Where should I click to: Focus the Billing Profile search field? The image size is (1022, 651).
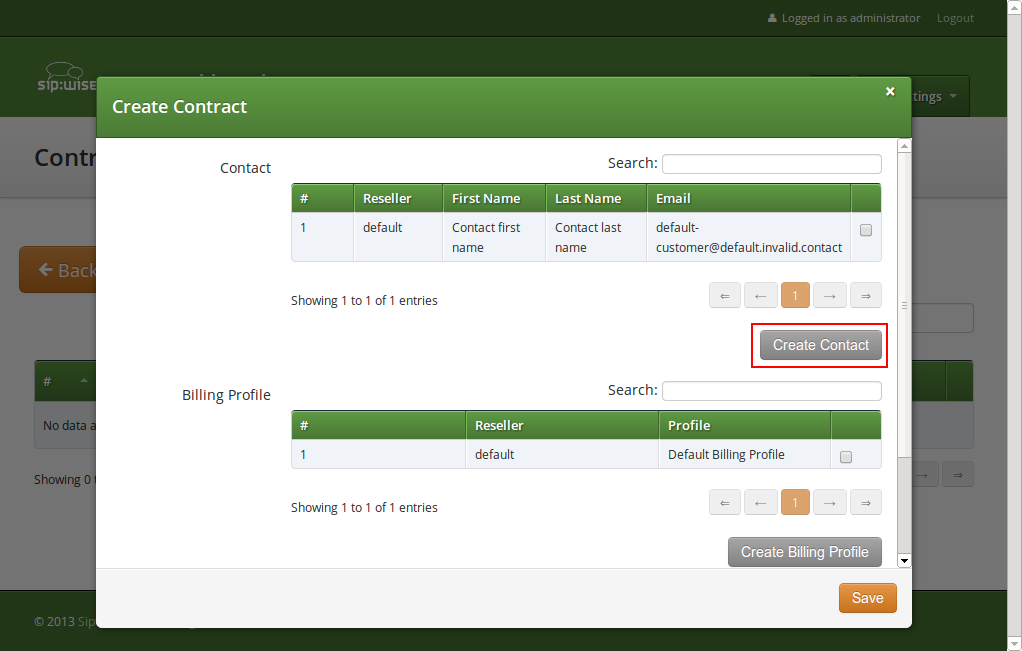771,391
